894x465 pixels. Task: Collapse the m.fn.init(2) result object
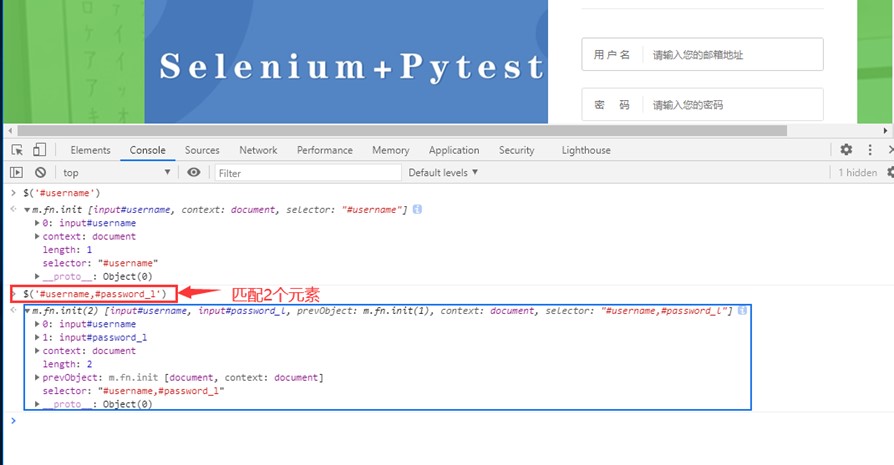pos(27,311)
